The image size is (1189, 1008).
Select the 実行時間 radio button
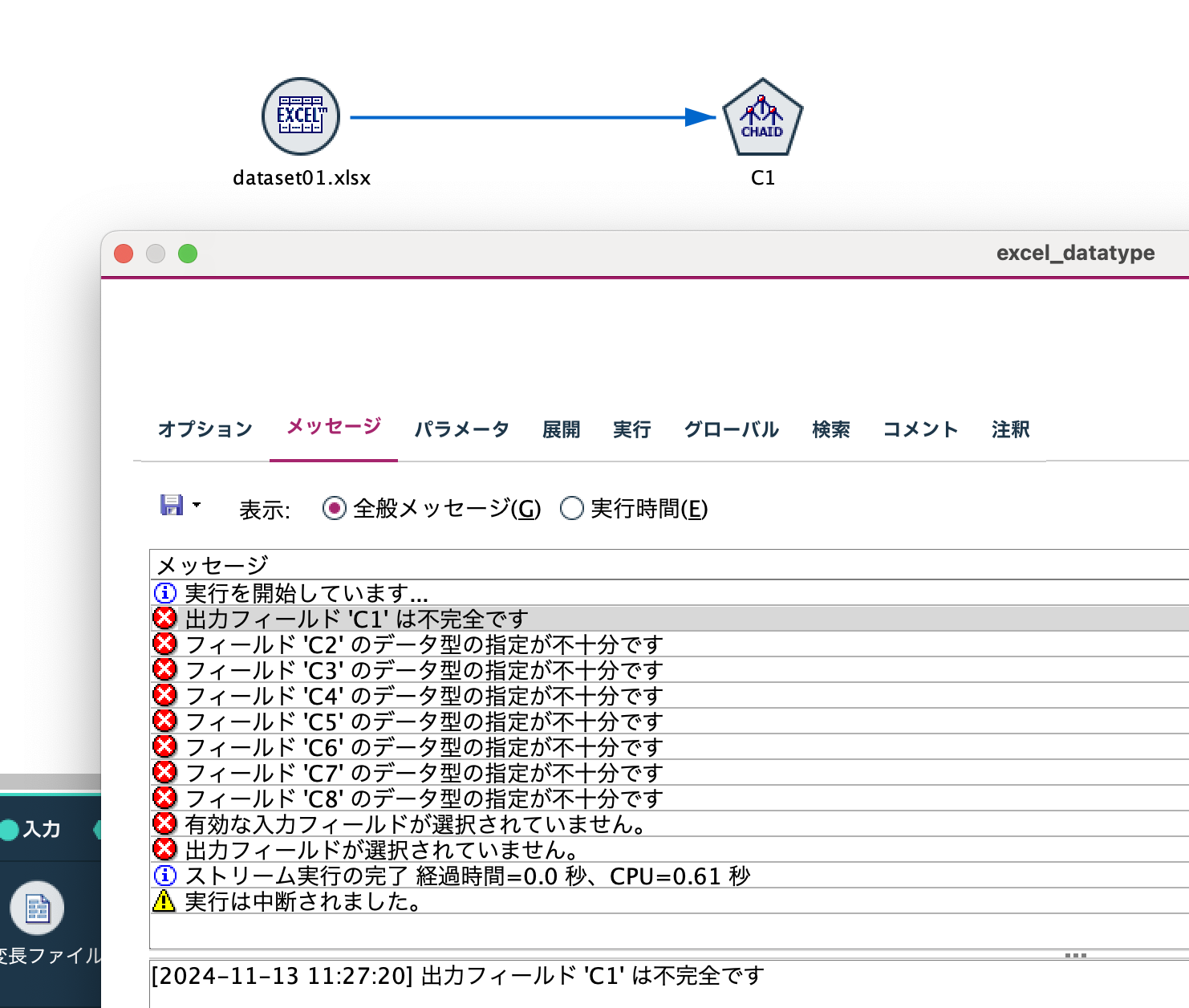tap(573, 509)
